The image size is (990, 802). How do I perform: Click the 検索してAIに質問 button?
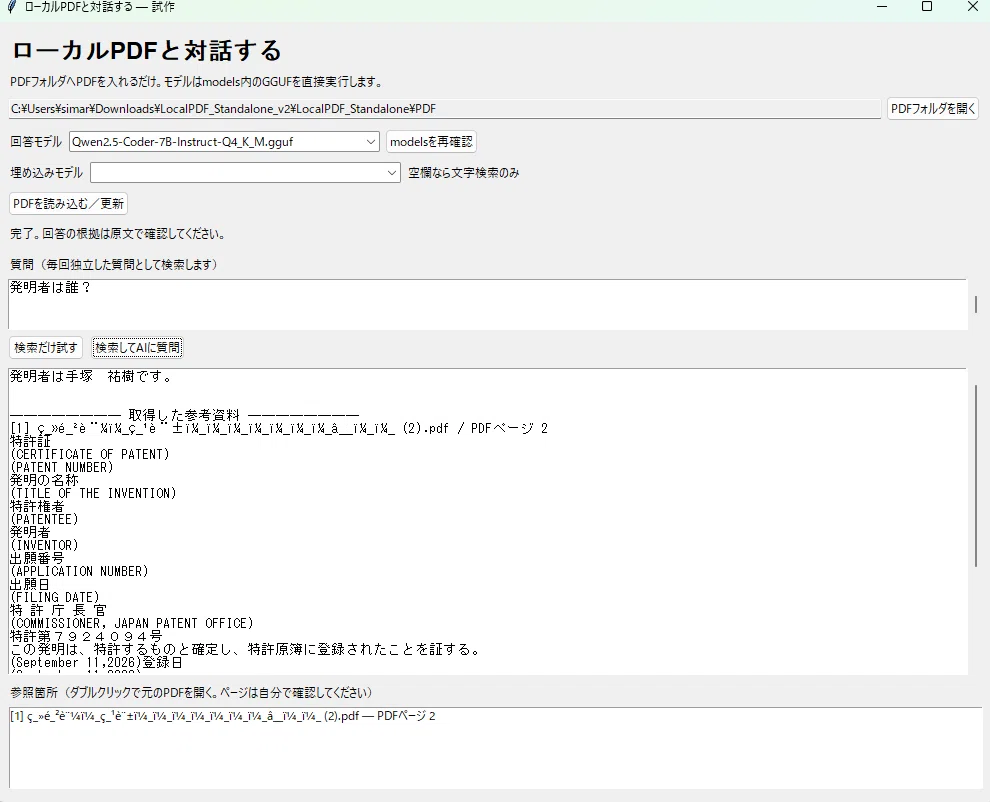tap(137, 348)
